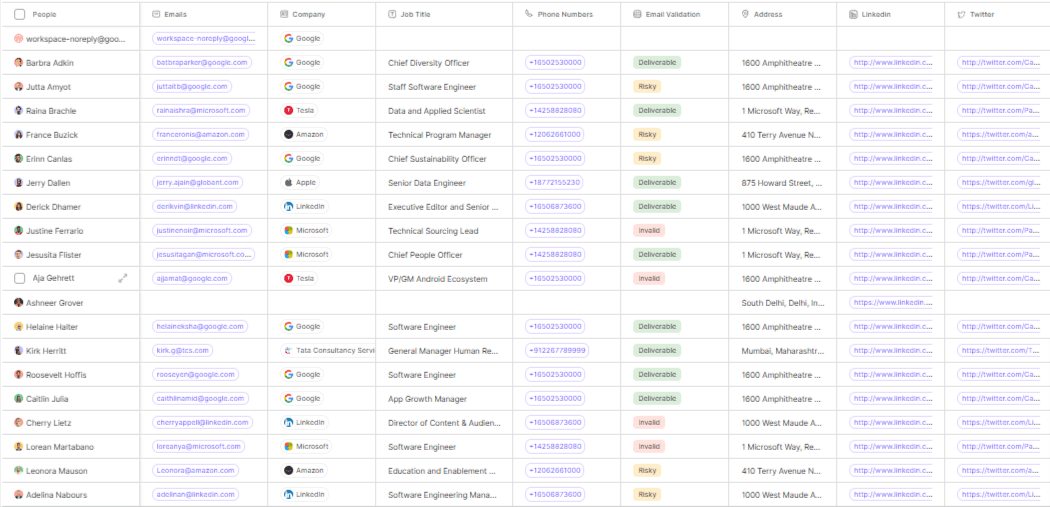The height and width of the screenshot is (507, 1050).
Task: Toggle the select-all checkbox in the People header
Action: (x=19, y=15)
